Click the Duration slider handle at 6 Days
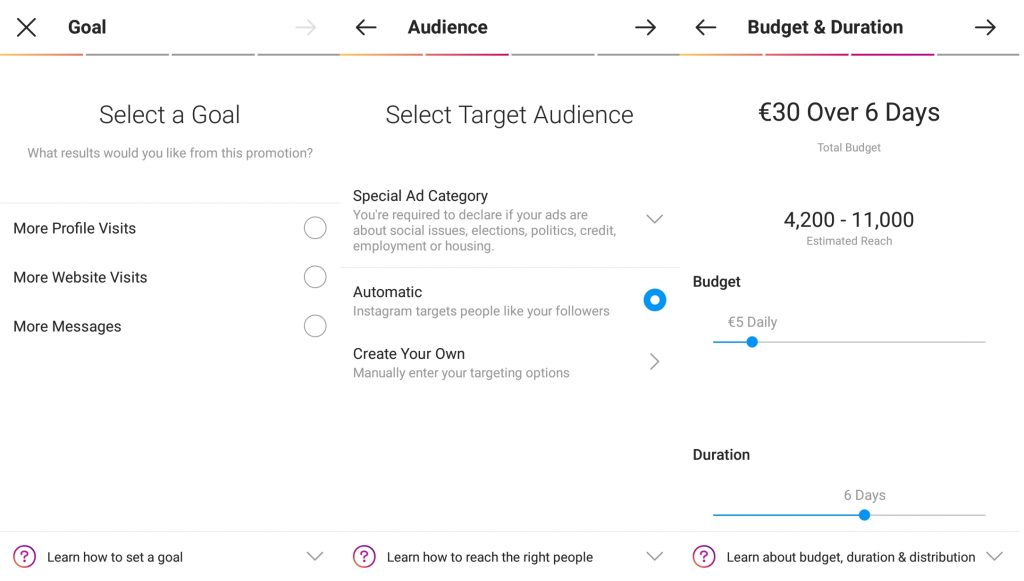The height and width of the screenshot is (581, 1024). coord(864,515)
